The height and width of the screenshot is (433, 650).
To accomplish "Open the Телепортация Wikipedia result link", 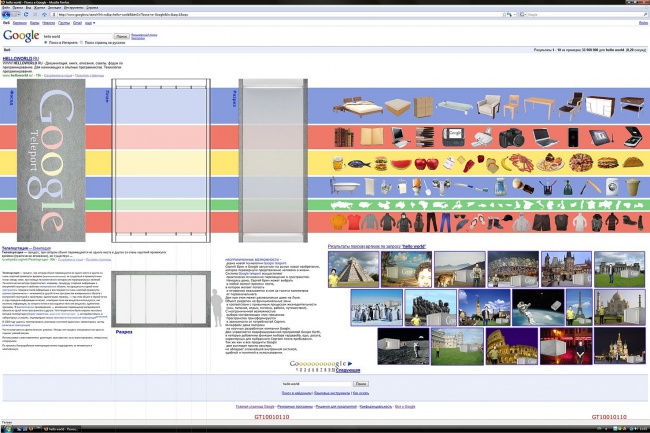I will 26,248.
